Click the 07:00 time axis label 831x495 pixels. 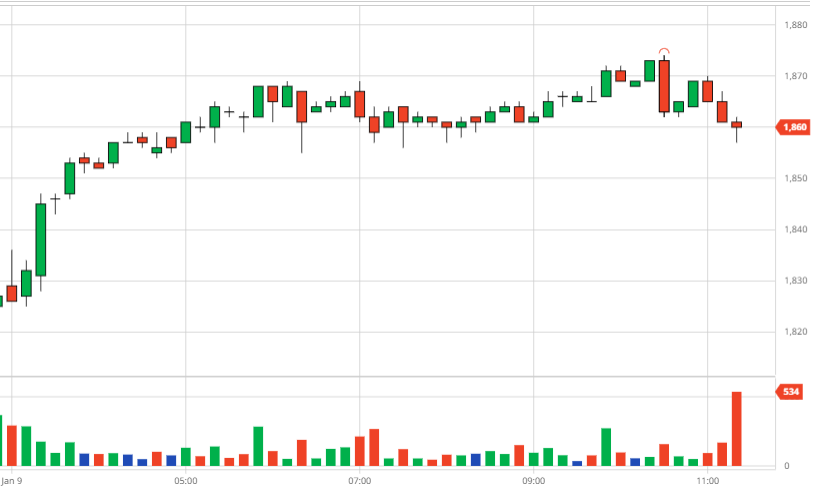click(359, 481)
